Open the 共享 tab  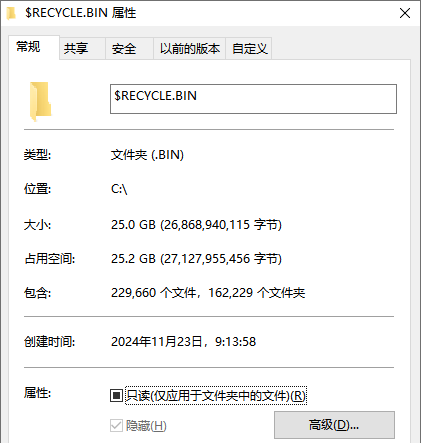(82, 49)
